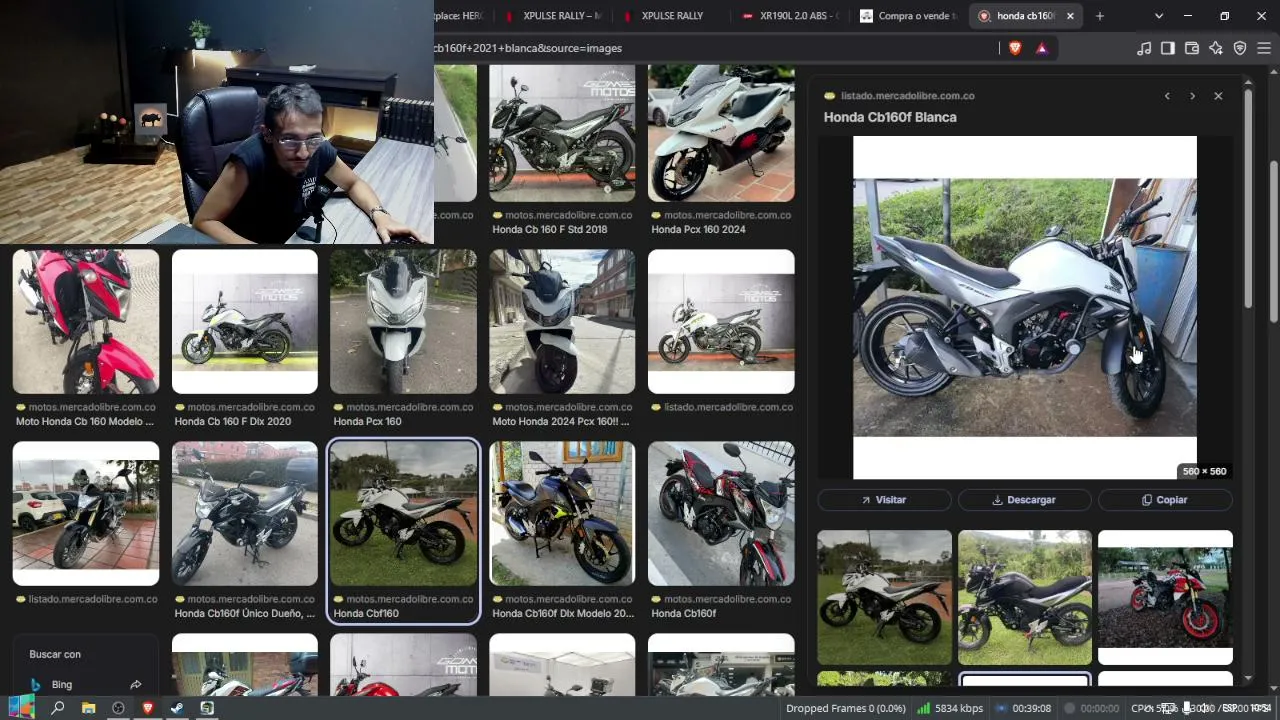Open a new browser tab
This screenshot has height=720, width=1280.
point(1100,16)
